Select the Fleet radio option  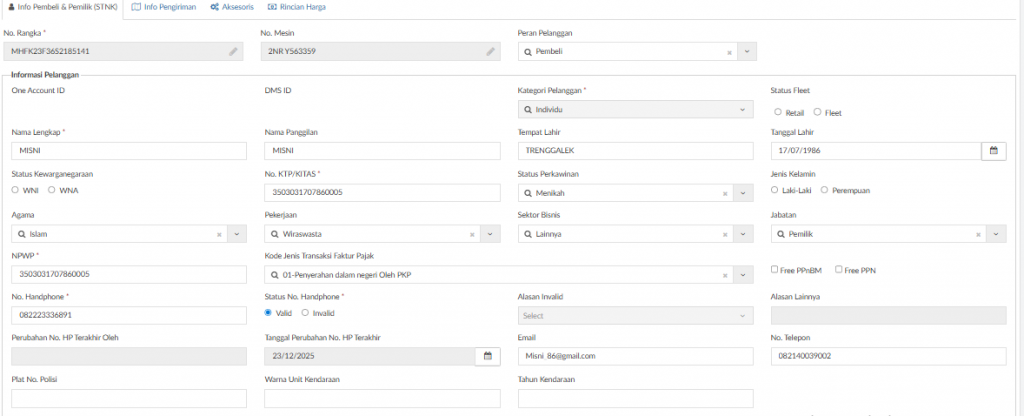pyautogui.click(x=818, y=113)
